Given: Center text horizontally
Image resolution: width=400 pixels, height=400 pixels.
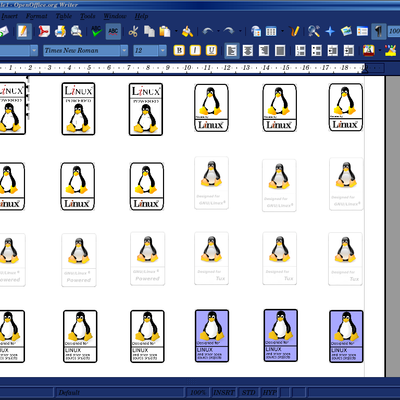Looking at the screenshot, I should (248, 51).
